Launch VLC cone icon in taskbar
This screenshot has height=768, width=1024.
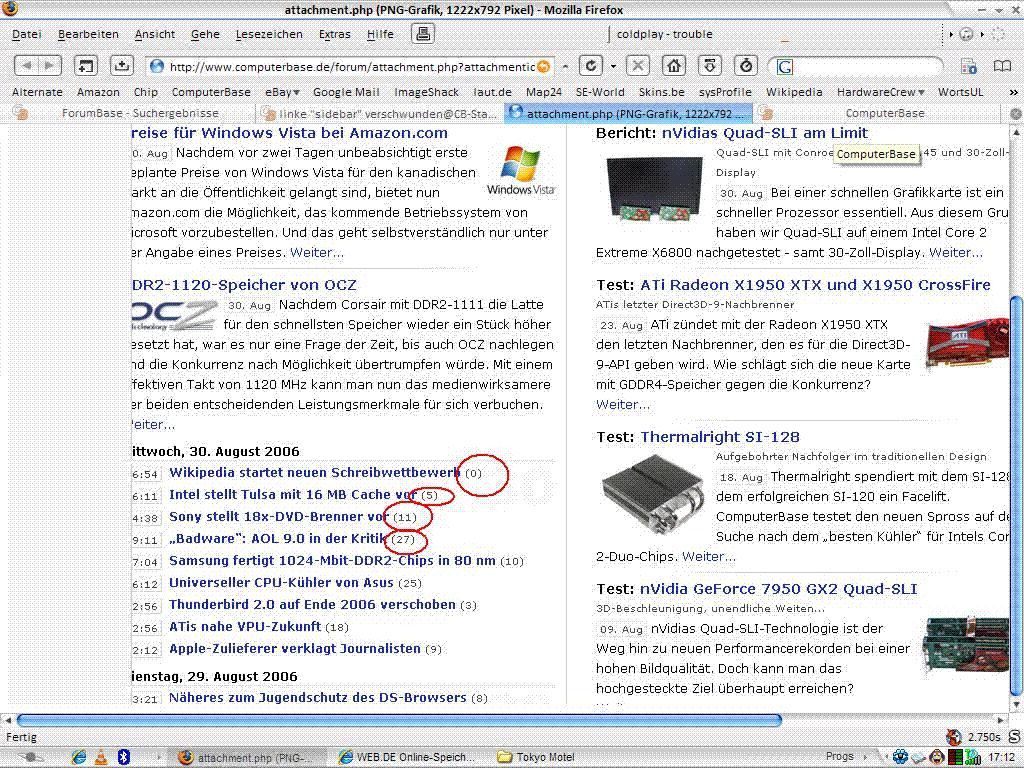[101, 757]
